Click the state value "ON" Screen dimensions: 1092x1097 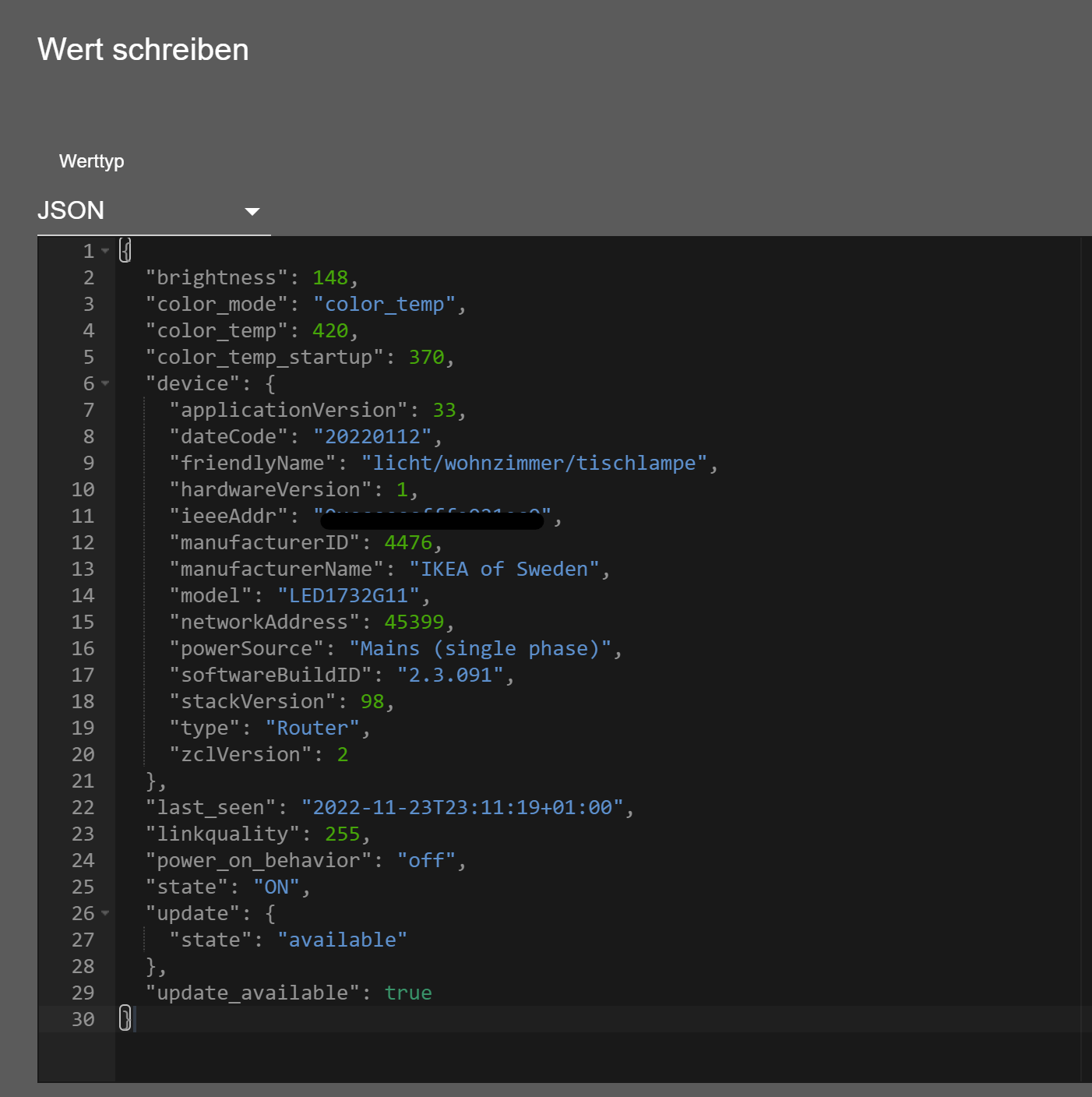(x=277, y=887)
